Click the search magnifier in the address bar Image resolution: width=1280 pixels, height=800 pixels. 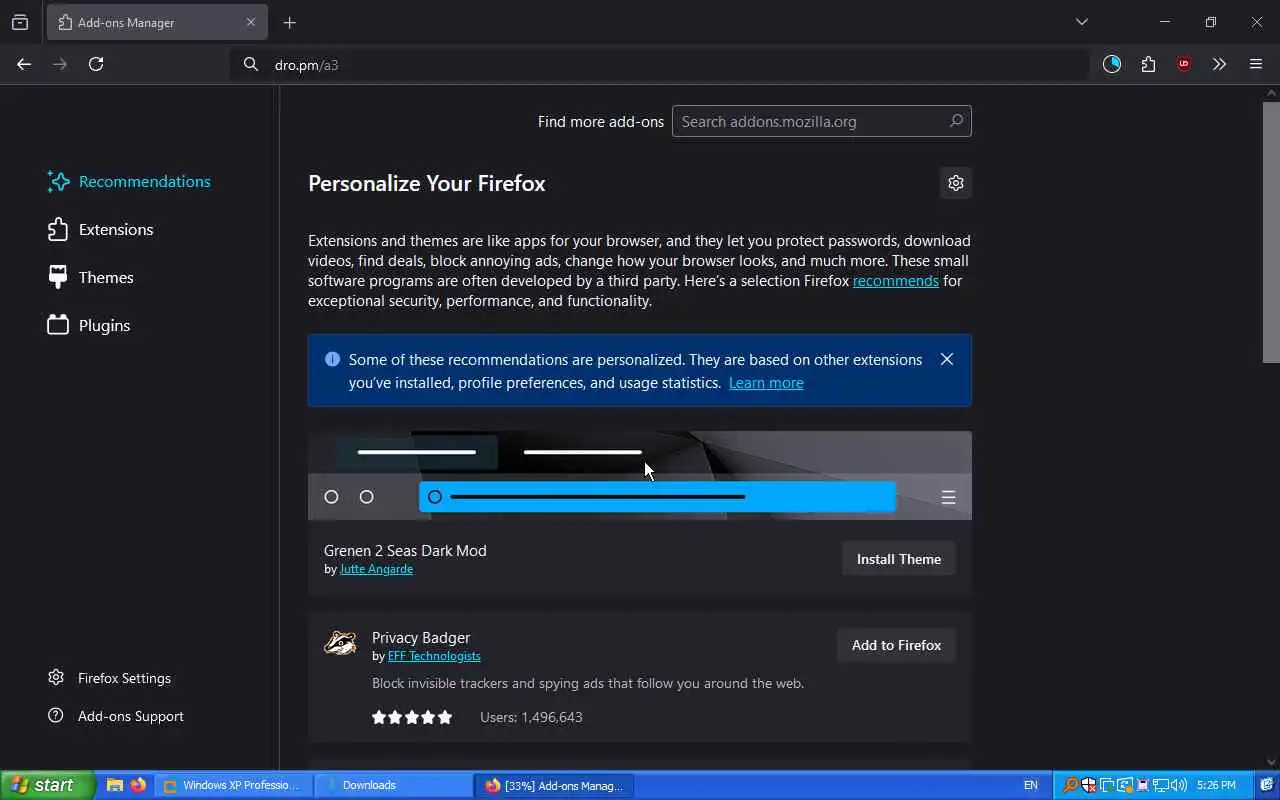[x=251, y=64]
